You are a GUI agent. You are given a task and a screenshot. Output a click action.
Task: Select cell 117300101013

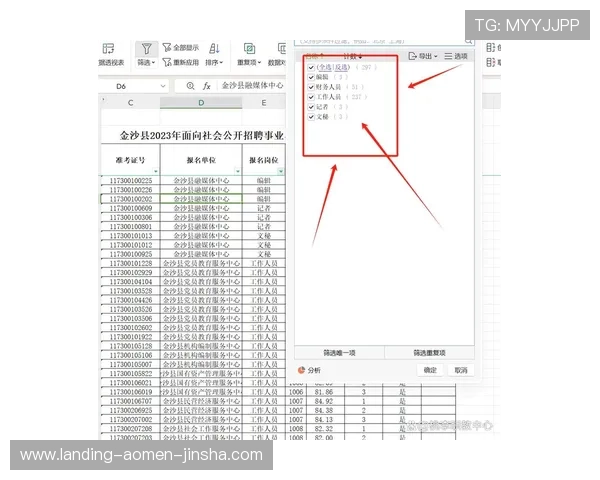(x=130, y=236)
